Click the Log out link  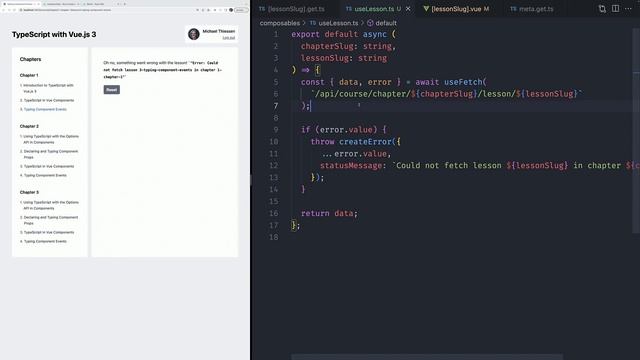229,38
